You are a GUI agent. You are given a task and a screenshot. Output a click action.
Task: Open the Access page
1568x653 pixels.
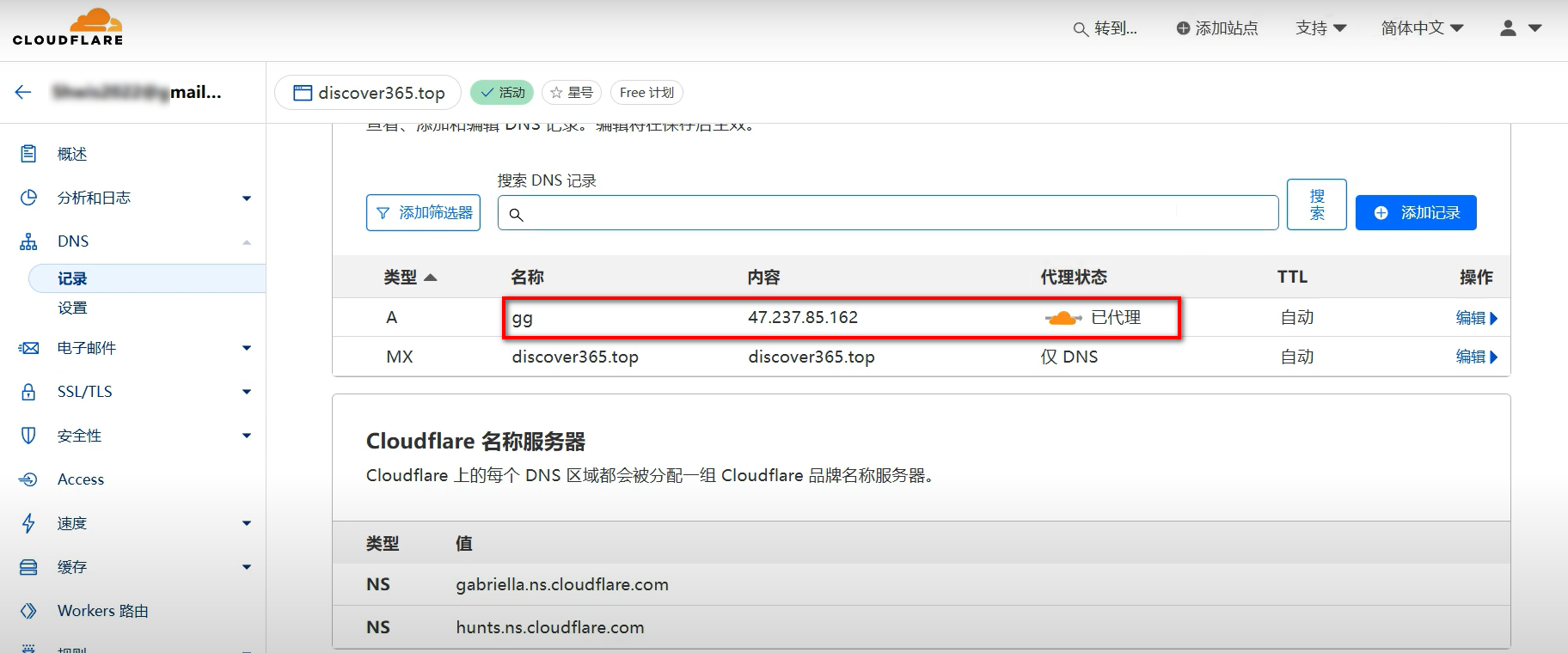(x=81, y=479)
